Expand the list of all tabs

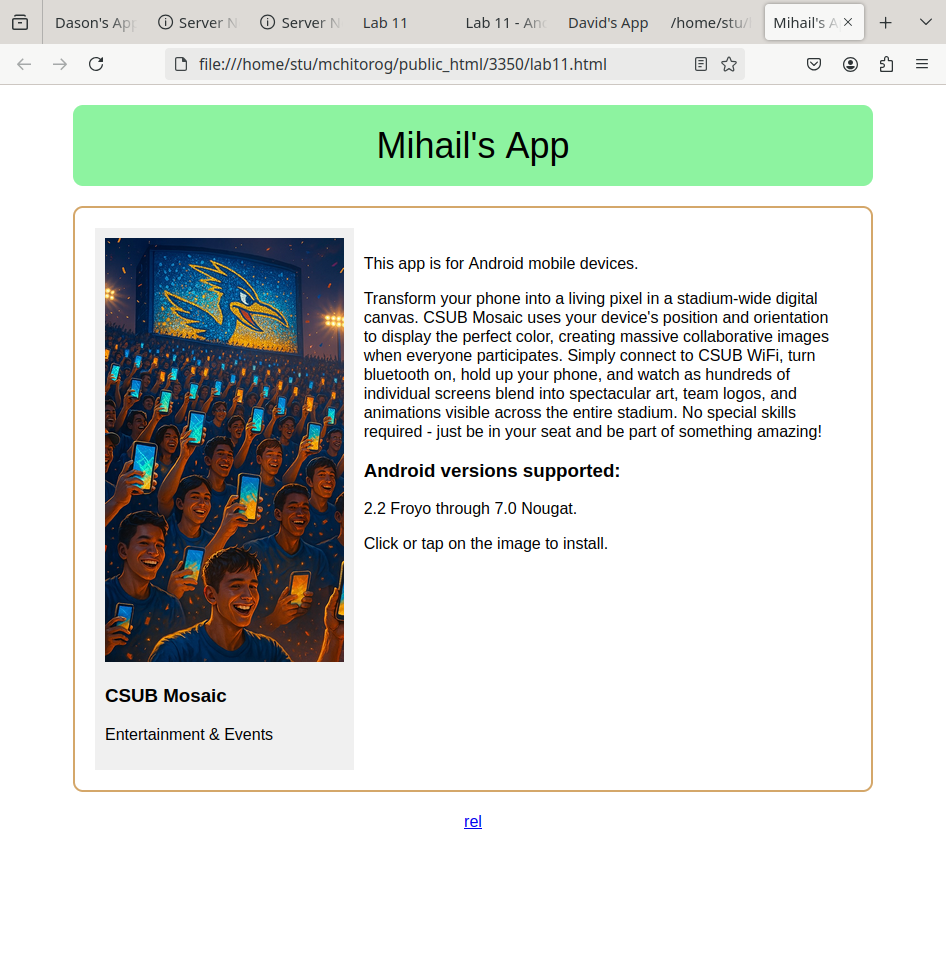tap(926, 23)
